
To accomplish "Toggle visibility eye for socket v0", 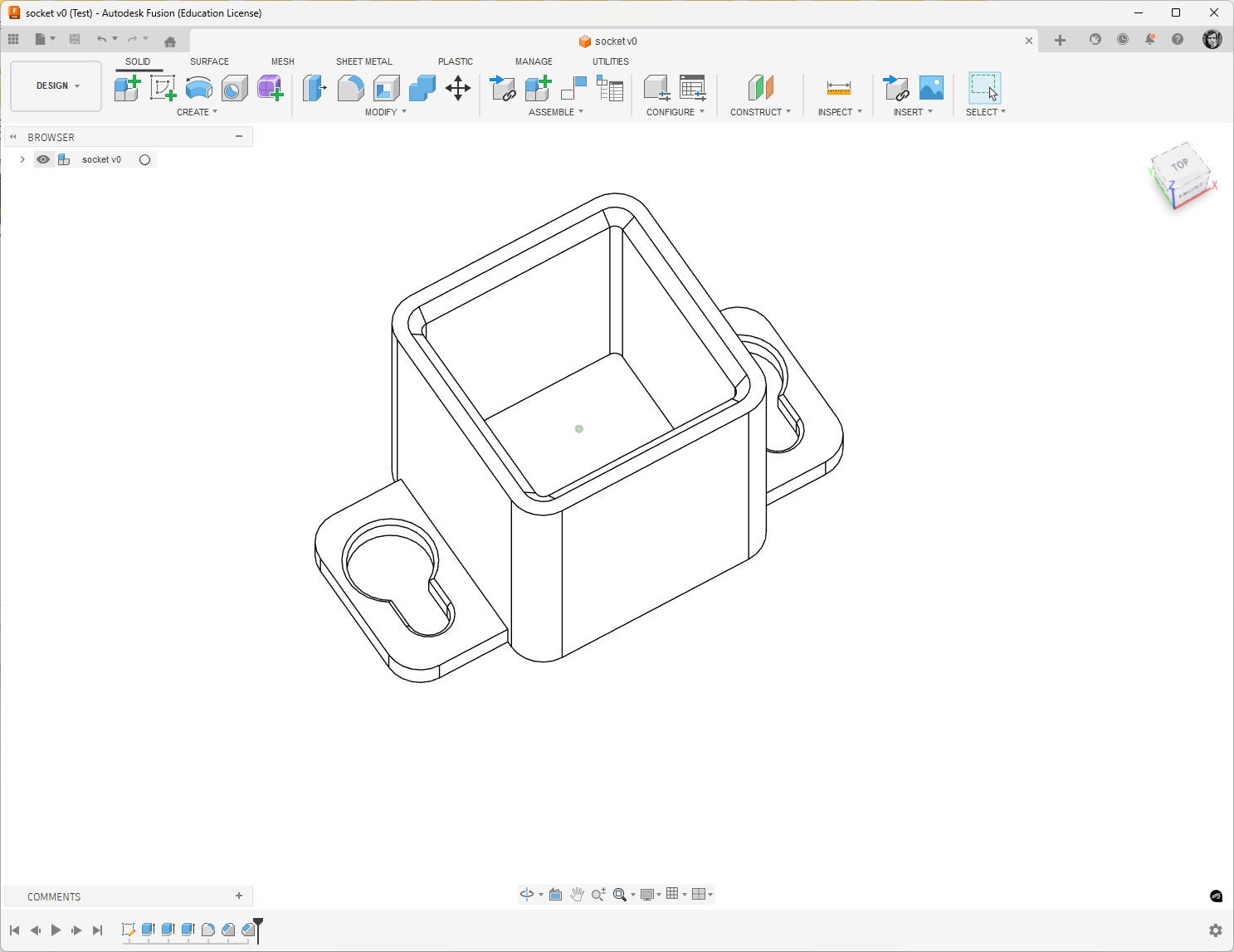I will (x=43, y=159).
